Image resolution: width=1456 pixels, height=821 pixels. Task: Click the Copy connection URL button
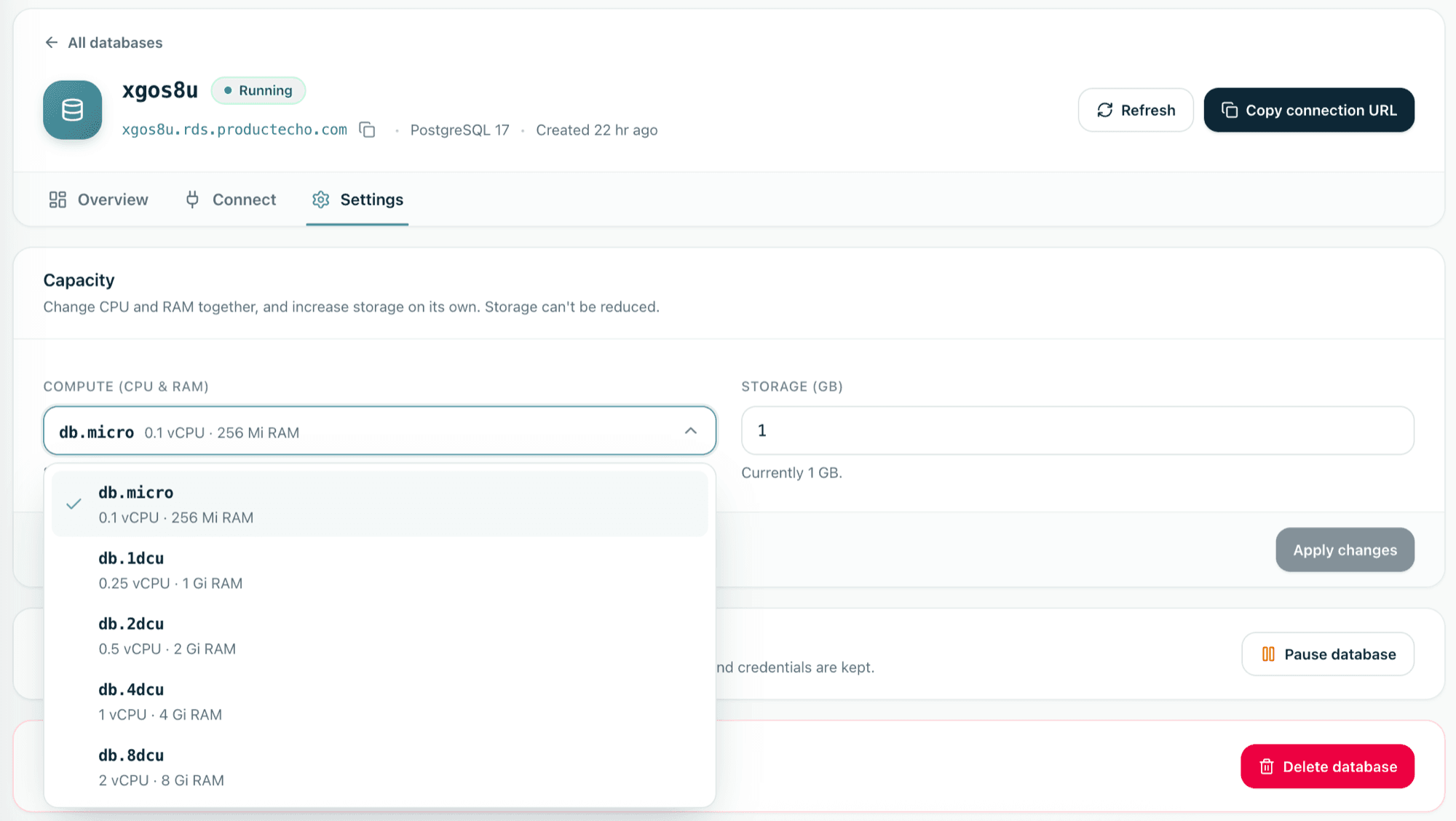[x=1309, y=110]
